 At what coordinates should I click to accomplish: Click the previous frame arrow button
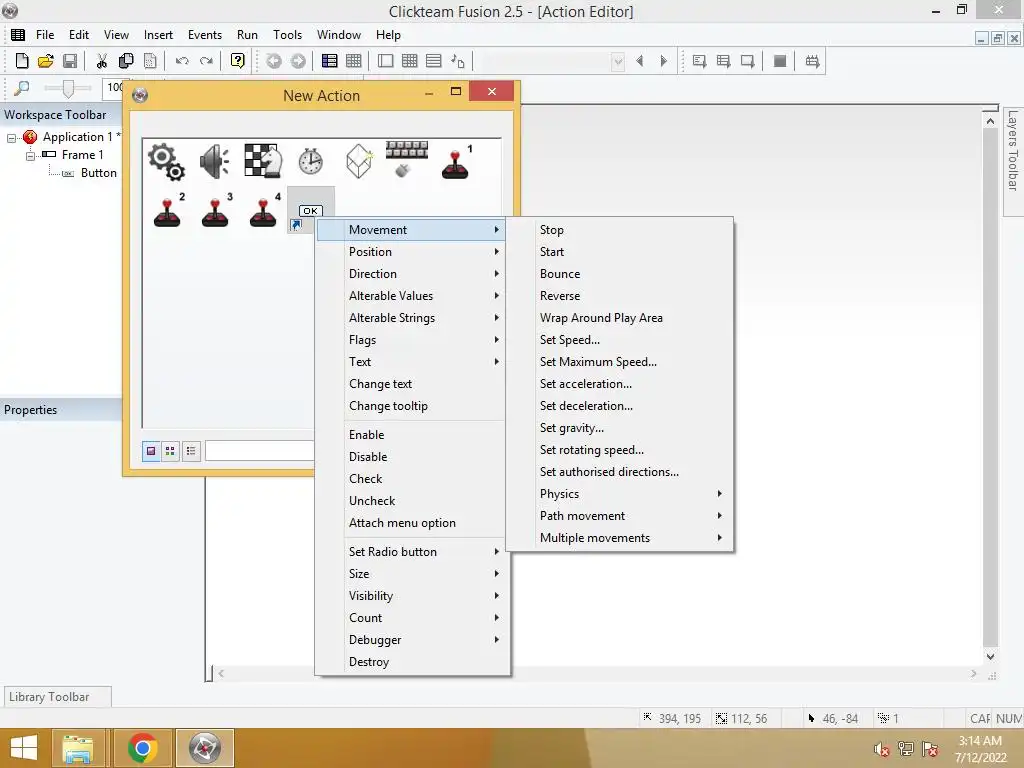(x=639, y=61)
